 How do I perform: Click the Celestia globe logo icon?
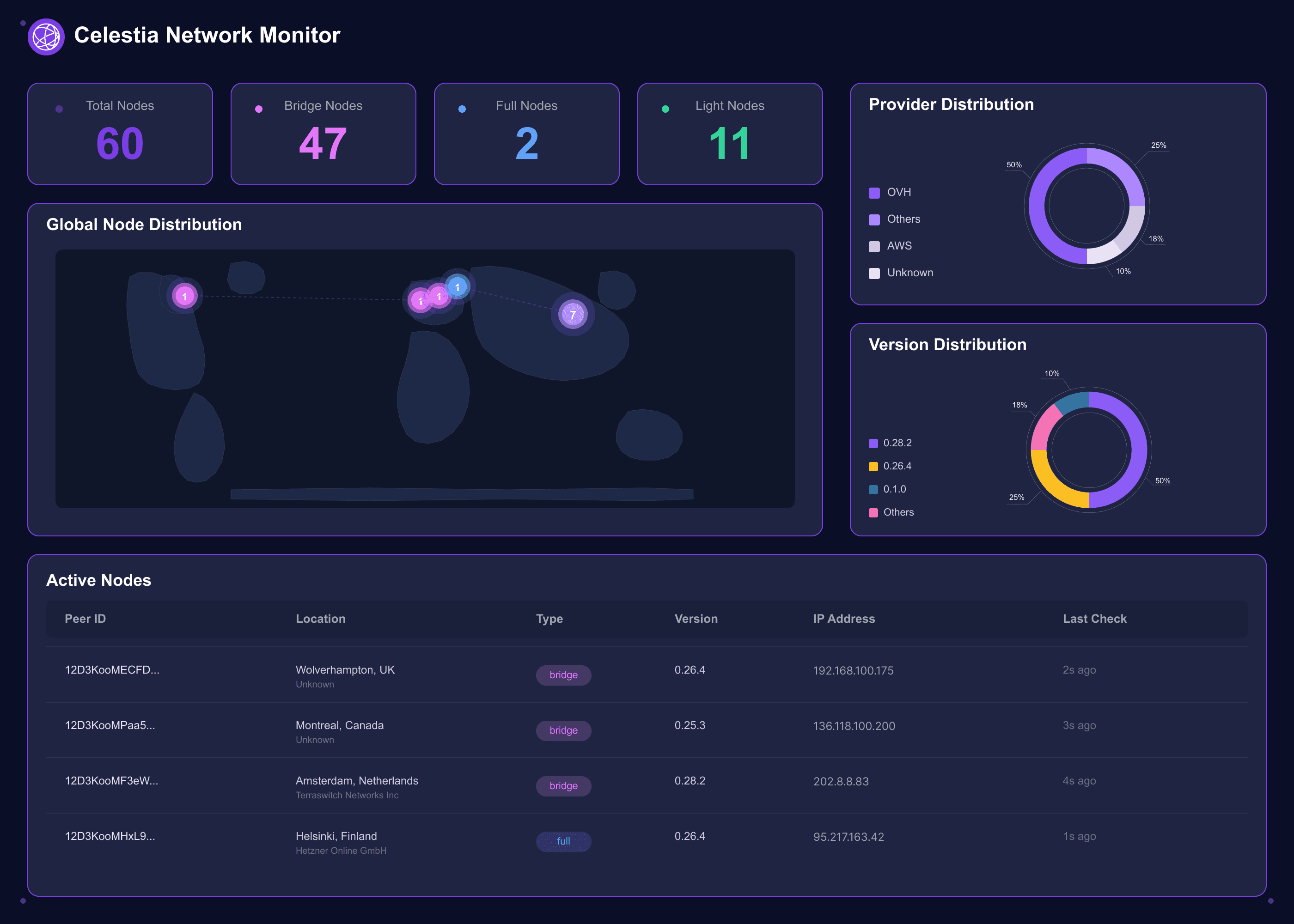click(x=46, y=37)
